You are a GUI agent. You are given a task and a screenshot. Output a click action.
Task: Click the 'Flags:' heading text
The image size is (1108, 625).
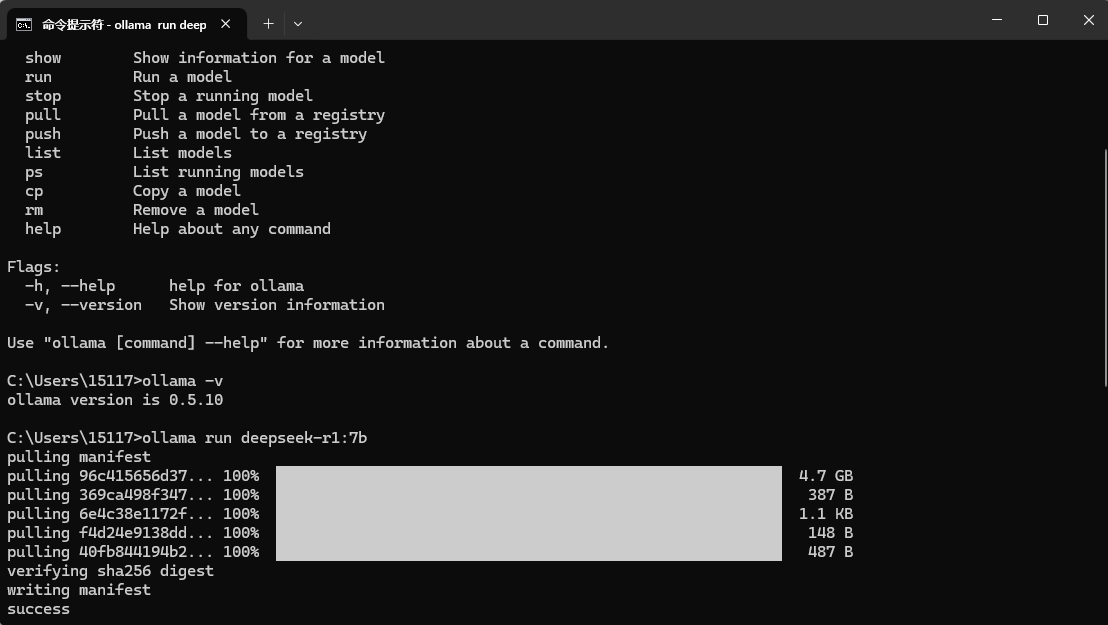(34, 267)
